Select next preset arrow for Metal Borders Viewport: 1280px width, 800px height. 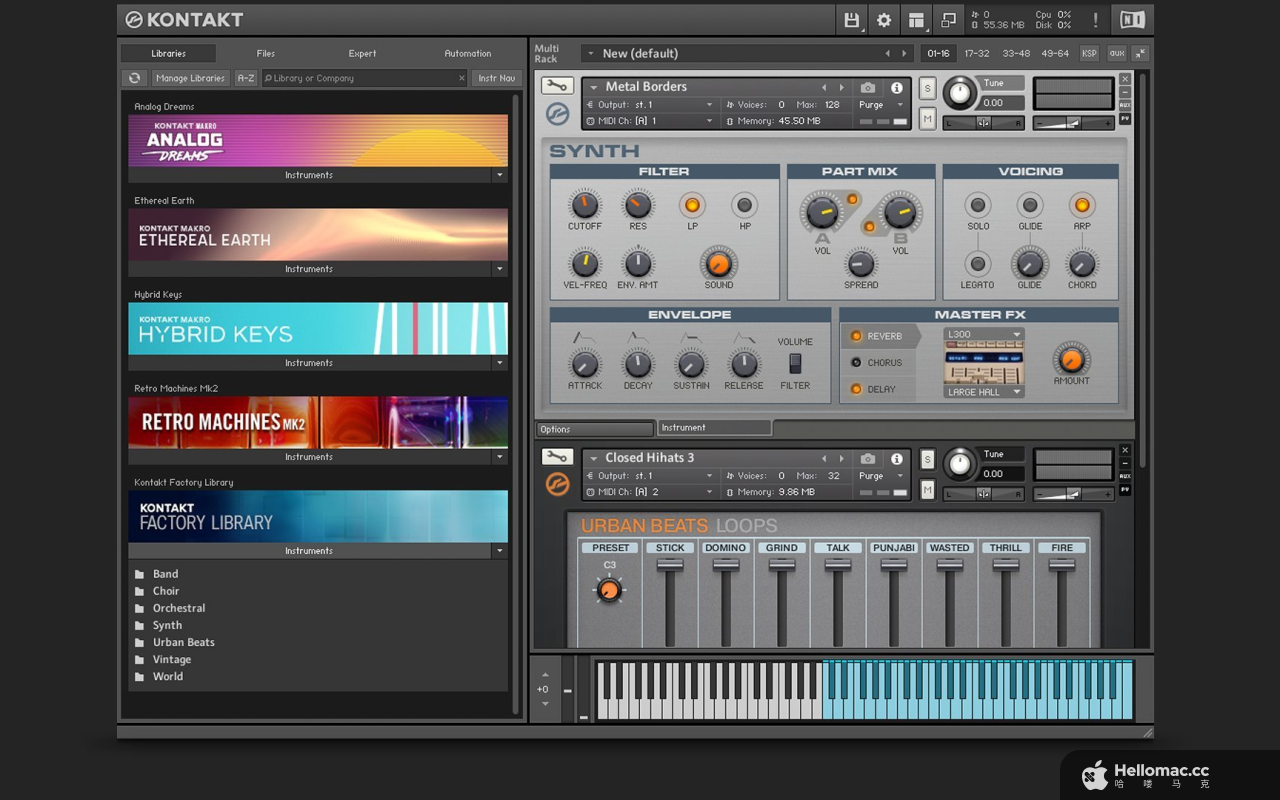pos(841,87)
